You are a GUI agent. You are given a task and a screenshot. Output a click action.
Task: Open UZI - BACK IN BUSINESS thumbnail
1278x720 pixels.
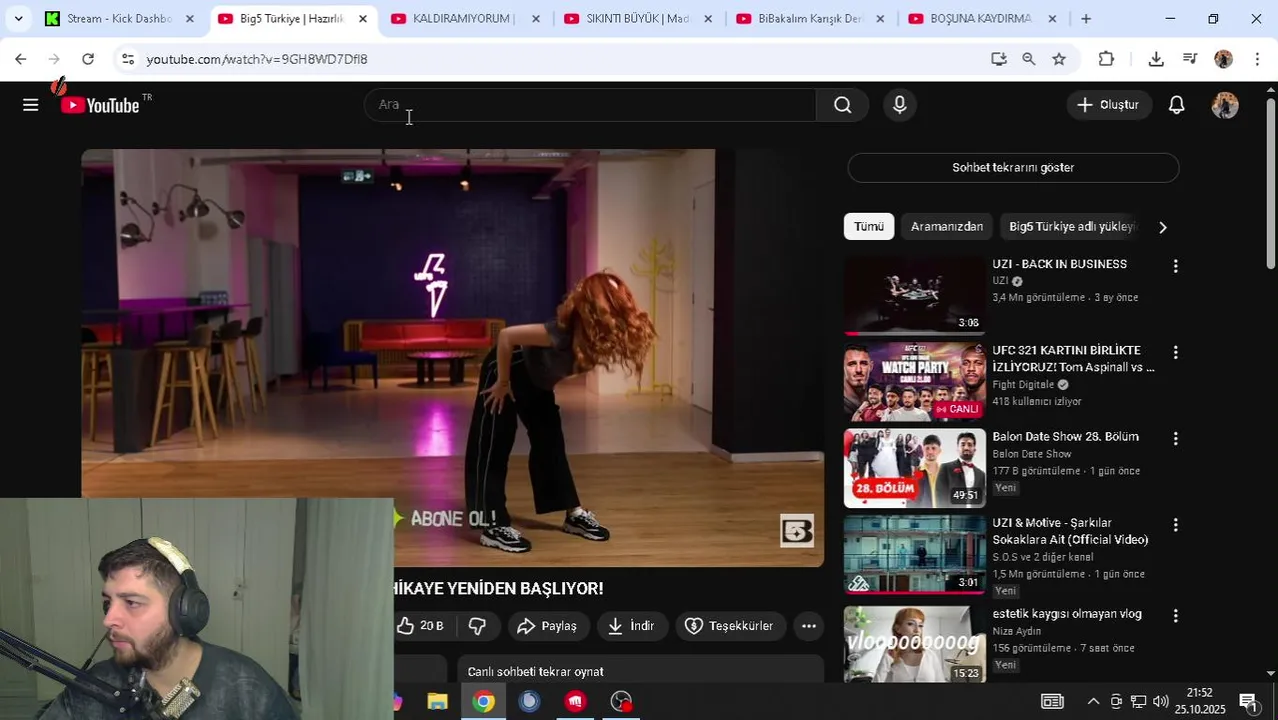pos(915,295)
